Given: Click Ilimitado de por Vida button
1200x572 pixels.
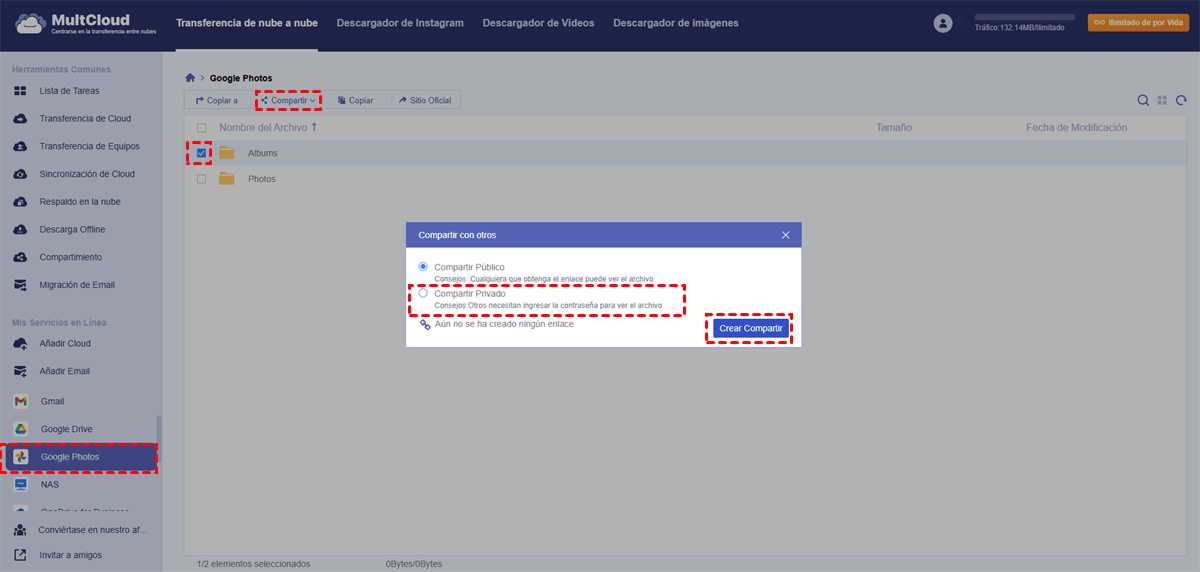Looking at the screenshot, I should tap(1138, 22).
